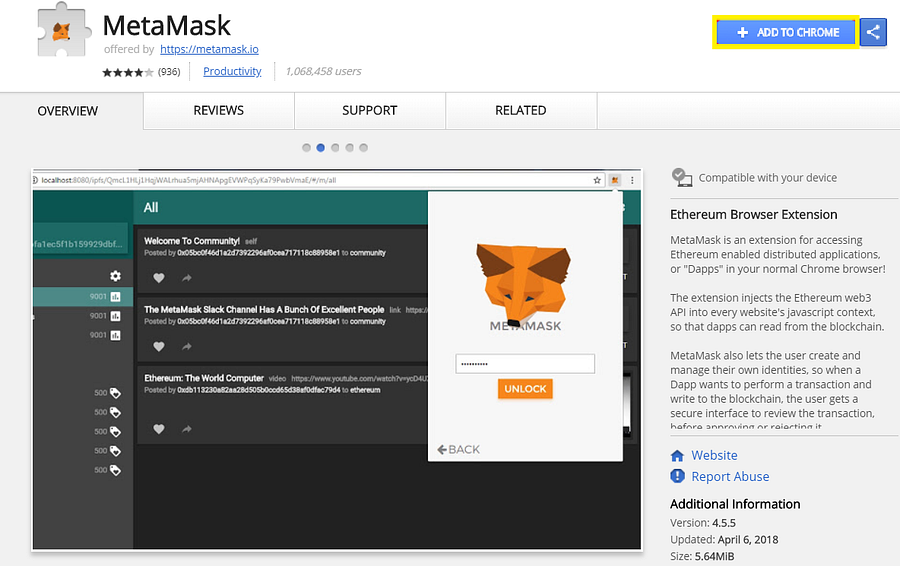Click the second 9001 chart icon
Image resolution: width=900 pixels, height=566 pixels.
pyautogui.click(x=115, y=316)
